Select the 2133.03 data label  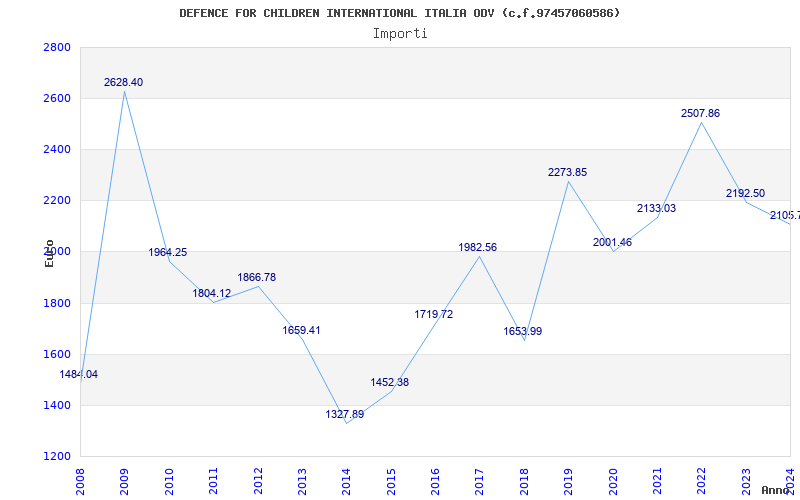tap(657, 208)
